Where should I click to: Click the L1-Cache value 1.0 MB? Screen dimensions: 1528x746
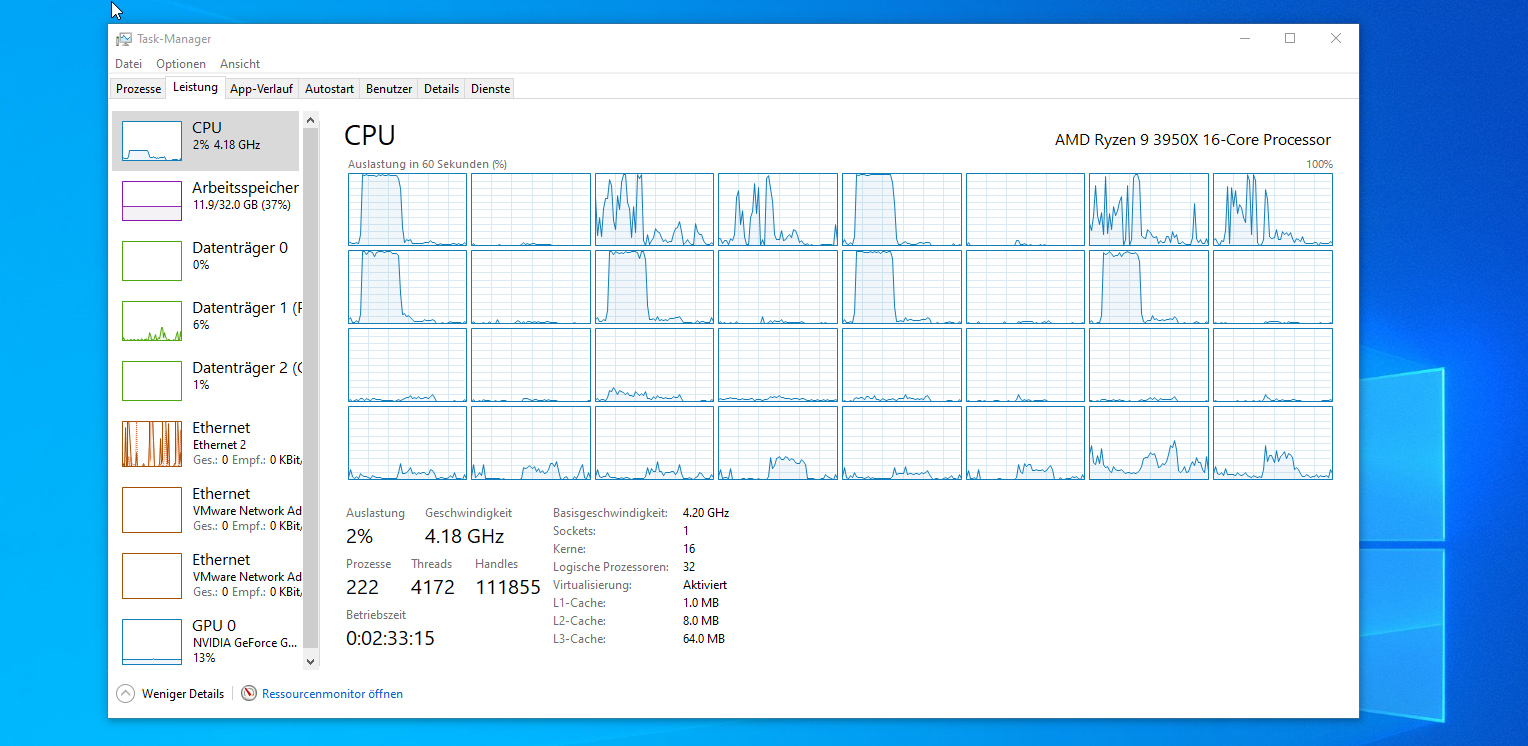coord(701,603)
